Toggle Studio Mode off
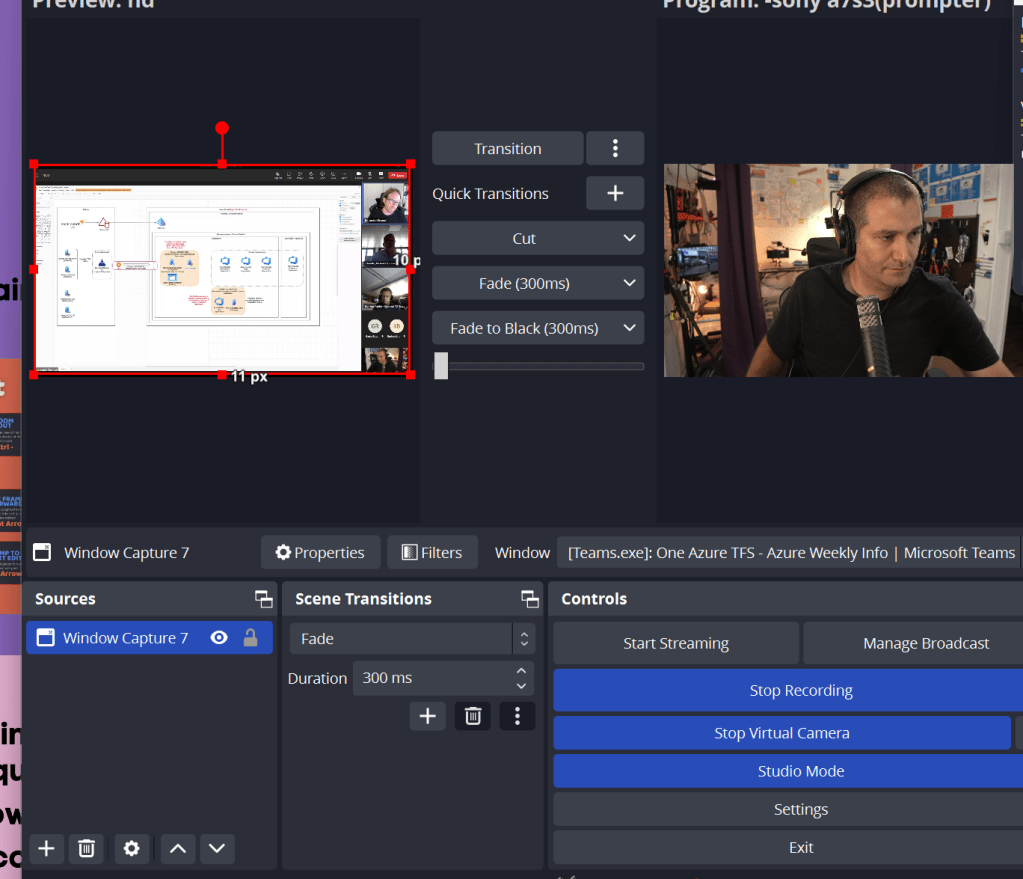The height and width of the screenshot is (879, 1023). point(788,771)
